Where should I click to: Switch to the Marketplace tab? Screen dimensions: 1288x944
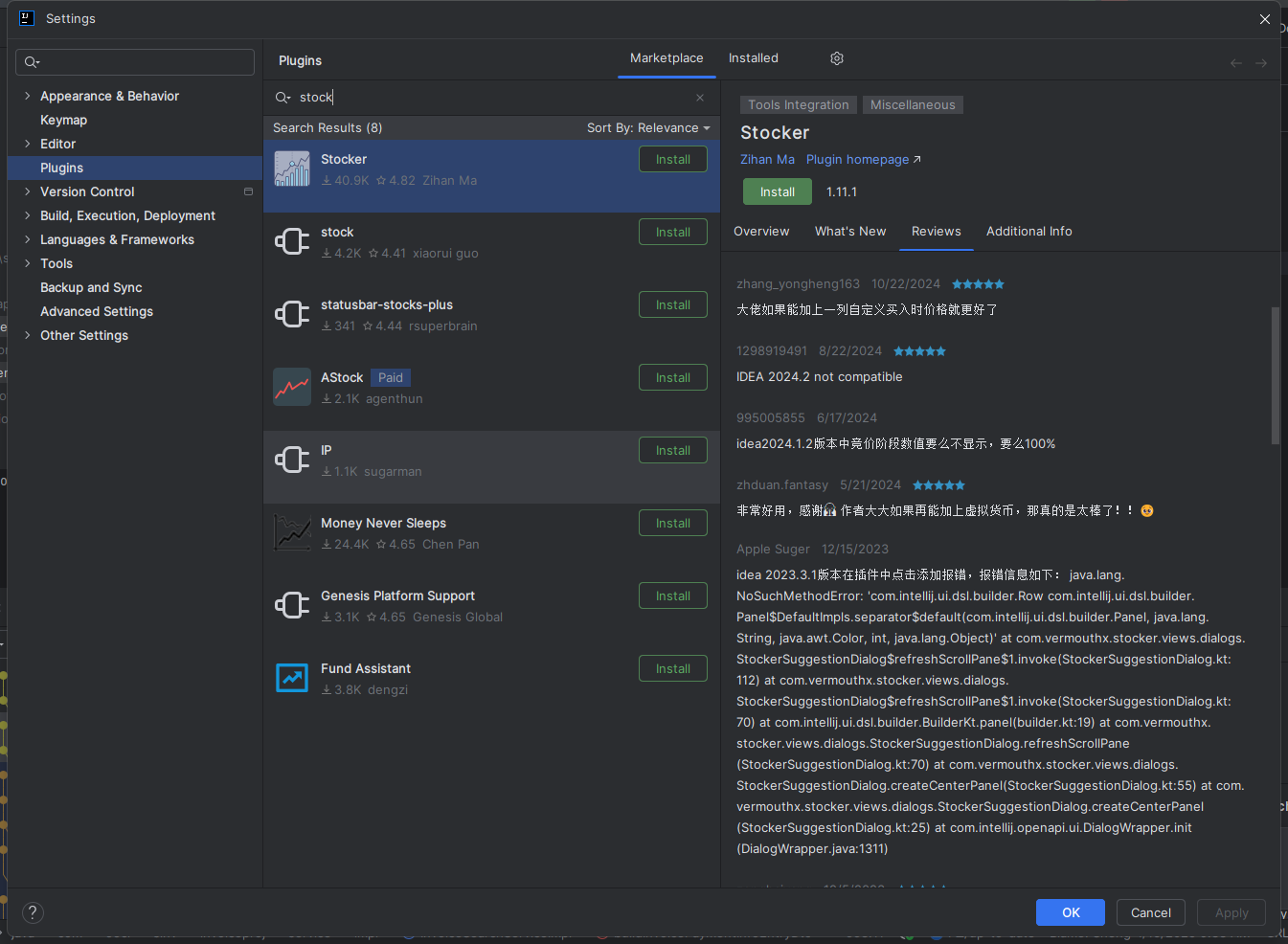(667, 58)
